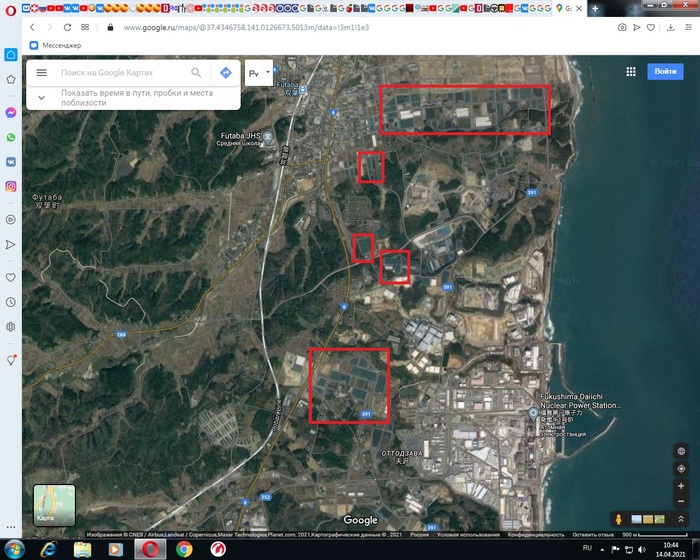Open Opera Speed Dial grid icon
The image size is (700, 560).
[85, 27]
